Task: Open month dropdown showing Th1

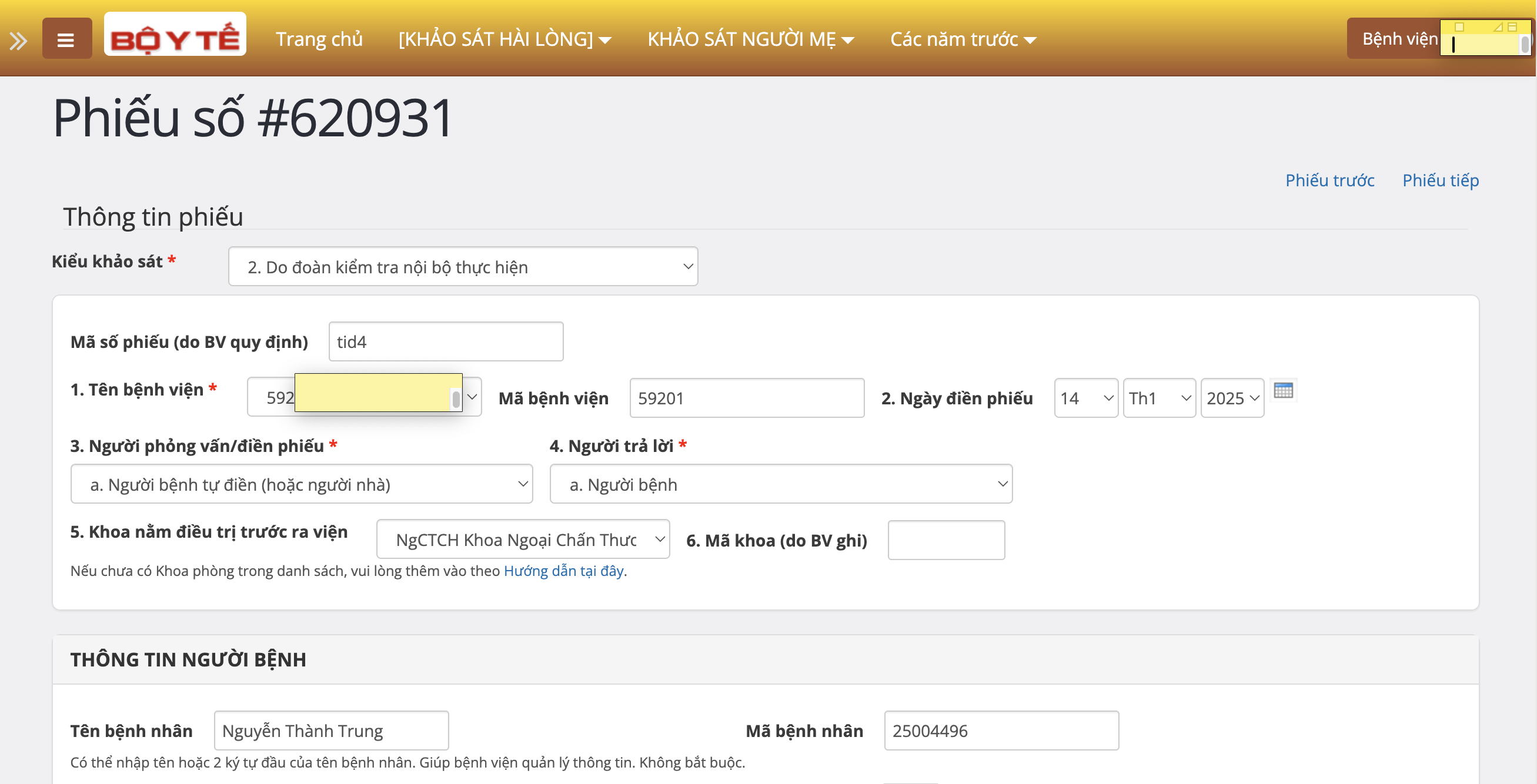Action: tap(1159, 398)
